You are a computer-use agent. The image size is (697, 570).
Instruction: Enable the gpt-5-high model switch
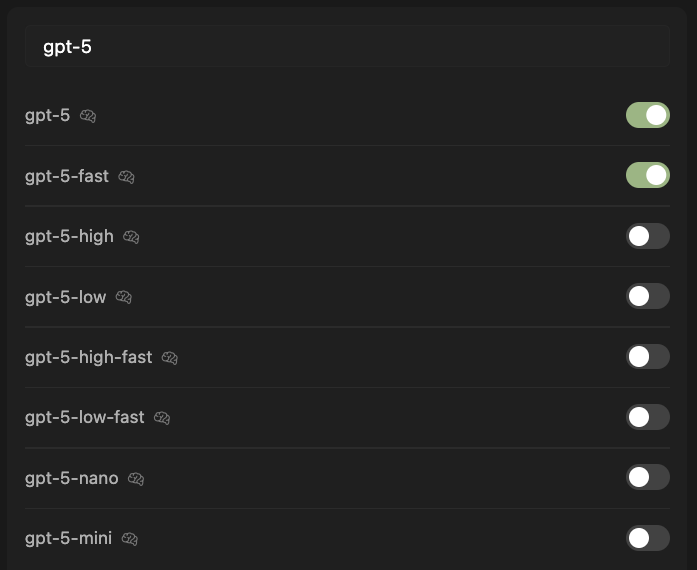pyautogui.click(x=648, y=236)
